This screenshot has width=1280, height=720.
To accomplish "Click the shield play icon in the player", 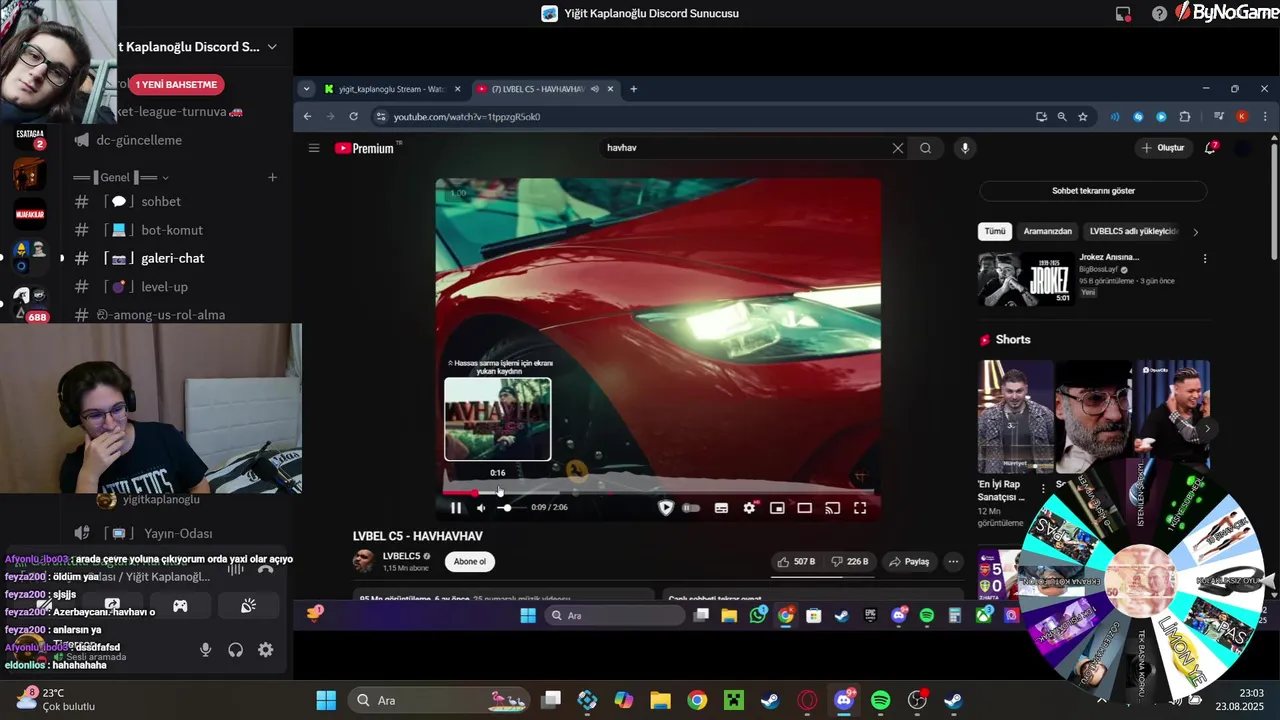I will pyautogui.click(x=665, y=508).
